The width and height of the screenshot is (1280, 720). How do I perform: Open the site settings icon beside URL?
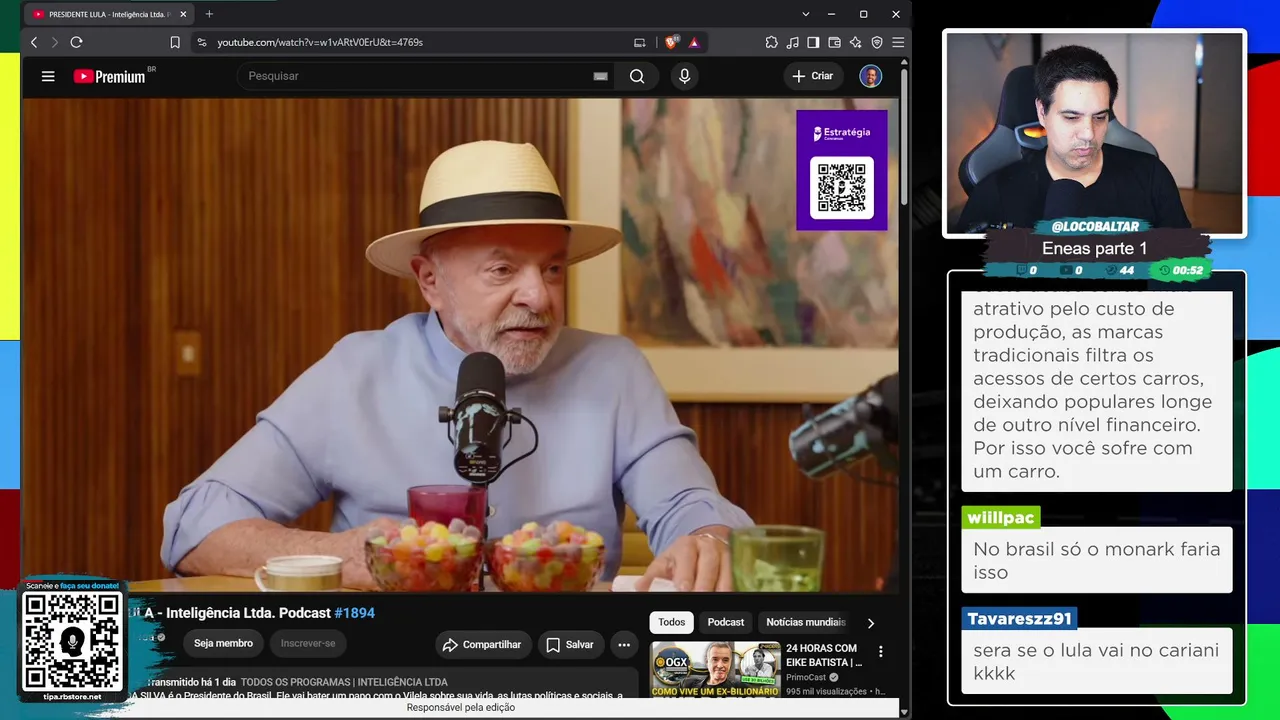pos(201,42)
